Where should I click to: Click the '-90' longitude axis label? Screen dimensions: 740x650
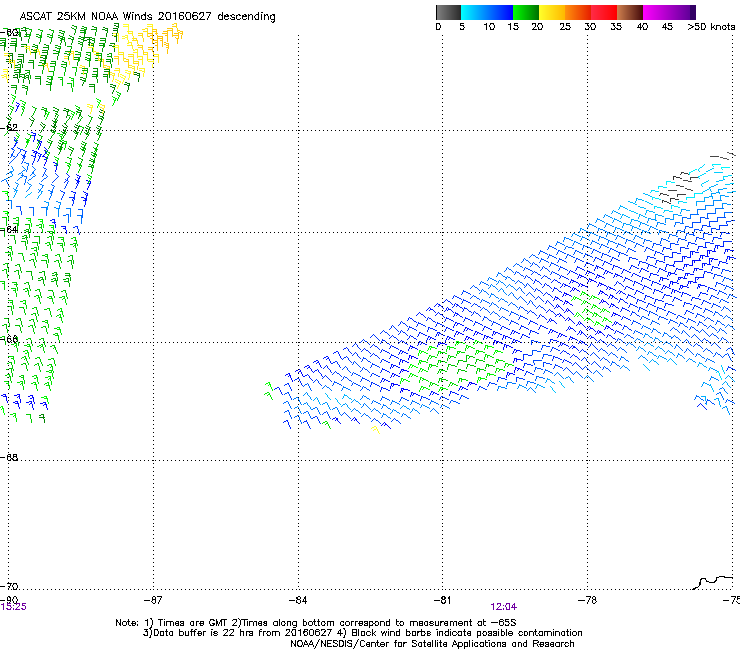(x=9, y=600)
